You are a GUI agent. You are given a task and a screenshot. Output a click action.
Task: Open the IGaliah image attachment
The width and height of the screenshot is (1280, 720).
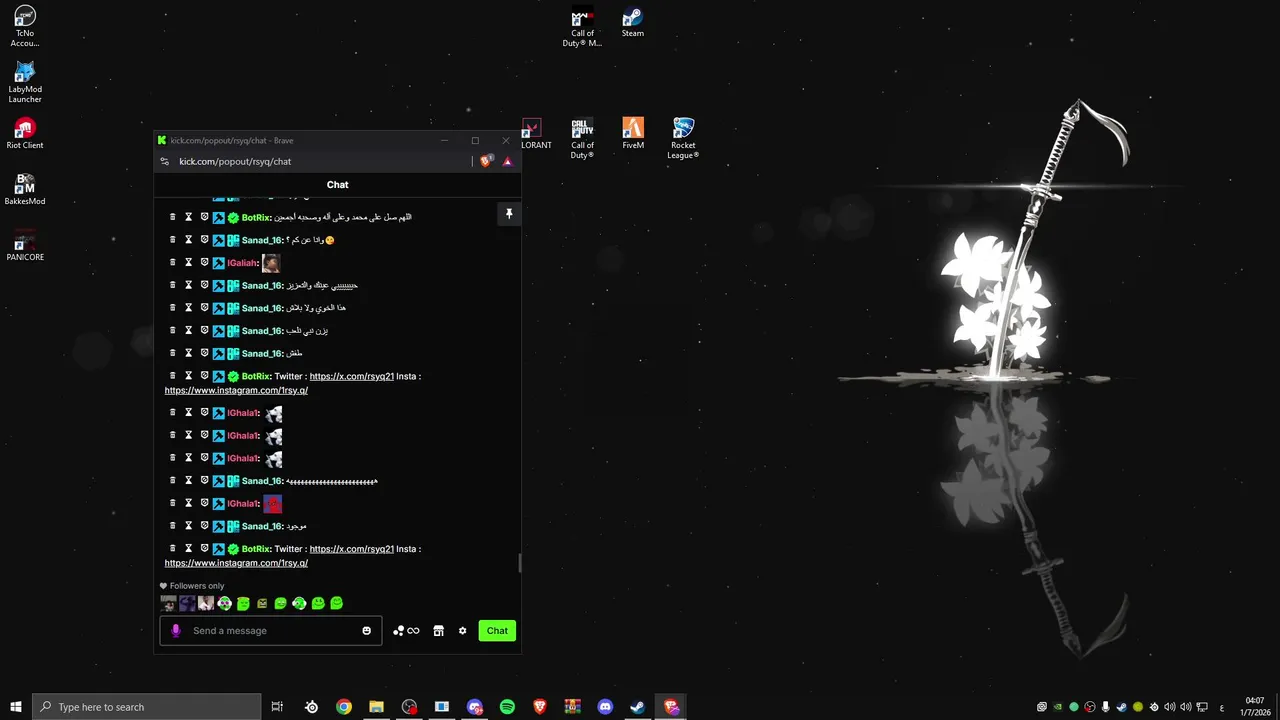coord(270,263)
